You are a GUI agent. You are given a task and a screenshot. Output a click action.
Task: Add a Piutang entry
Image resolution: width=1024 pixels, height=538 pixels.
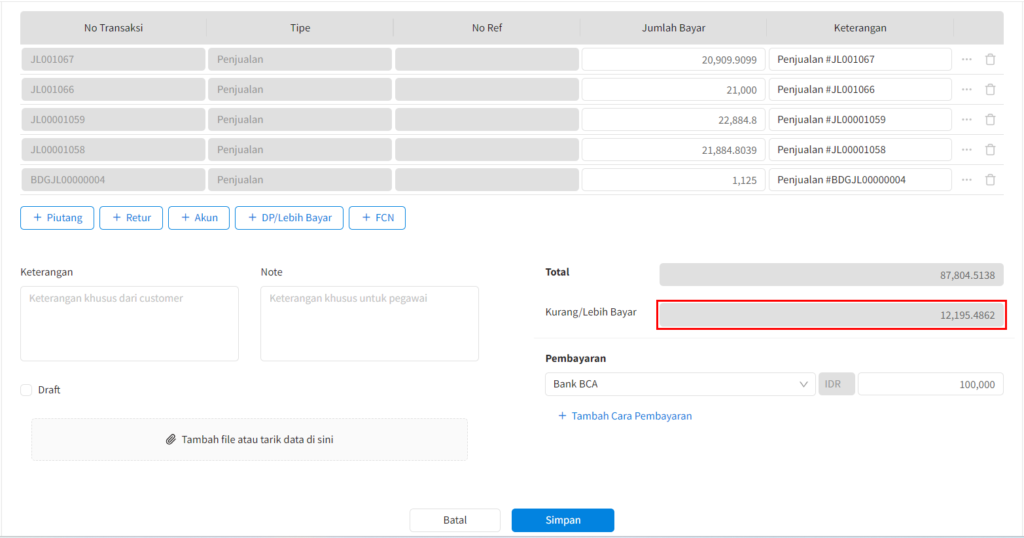pos(57,218)
